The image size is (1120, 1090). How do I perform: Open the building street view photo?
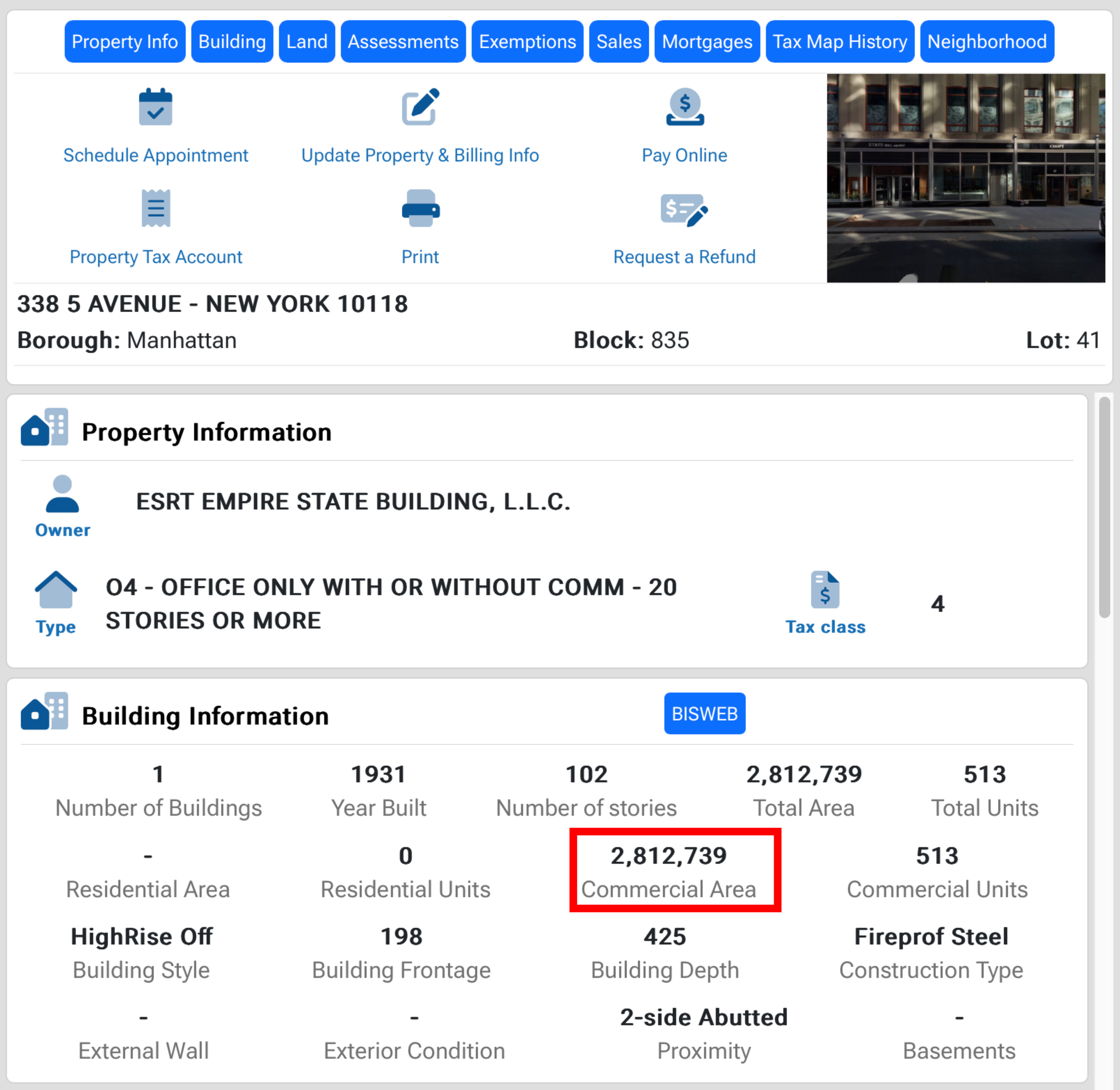tap(965, 178)
